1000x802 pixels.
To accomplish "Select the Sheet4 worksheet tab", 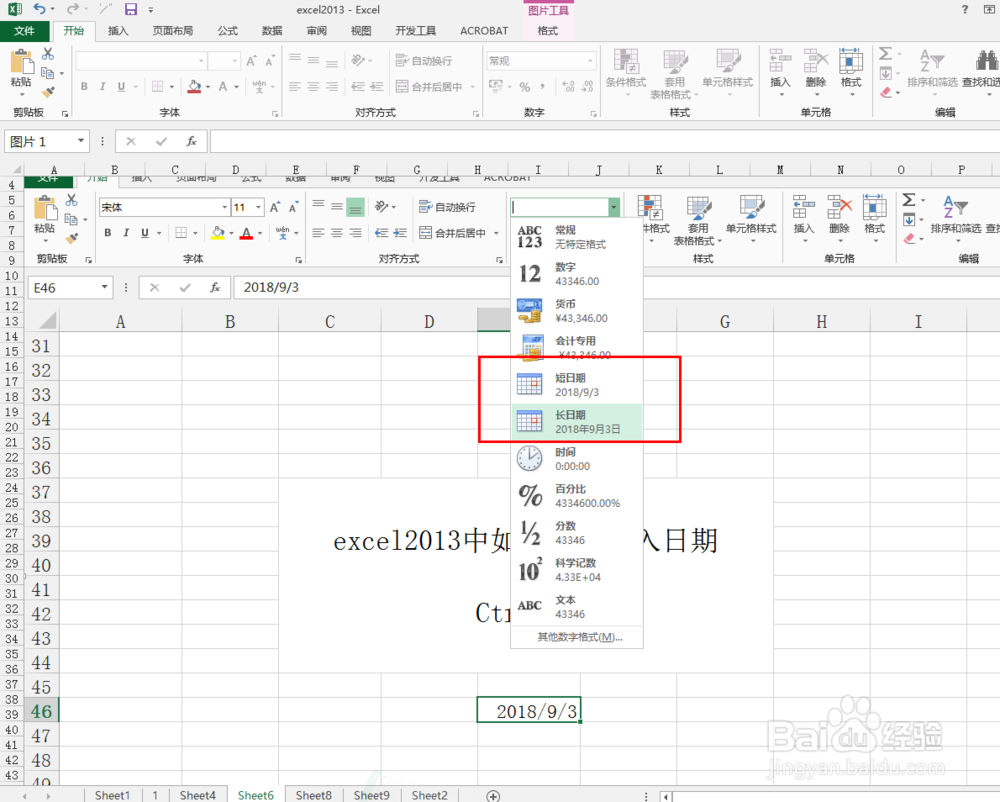I will (x=198, y=795).
